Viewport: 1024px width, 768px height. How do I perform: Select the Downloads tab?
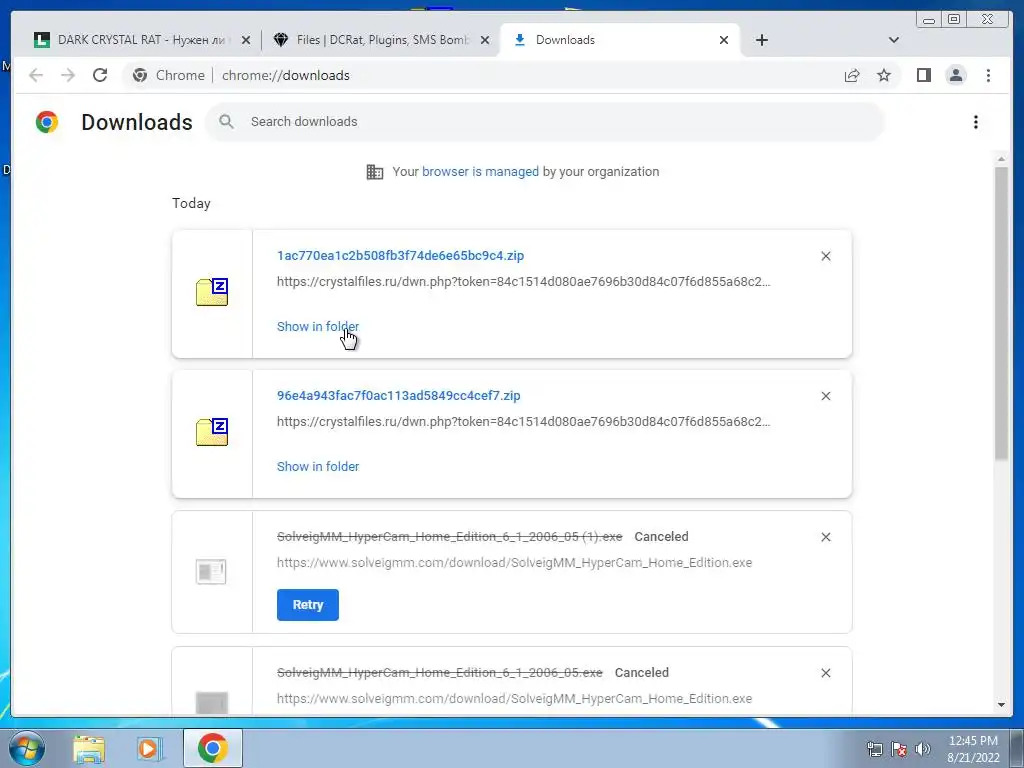(x=620, y=40)
